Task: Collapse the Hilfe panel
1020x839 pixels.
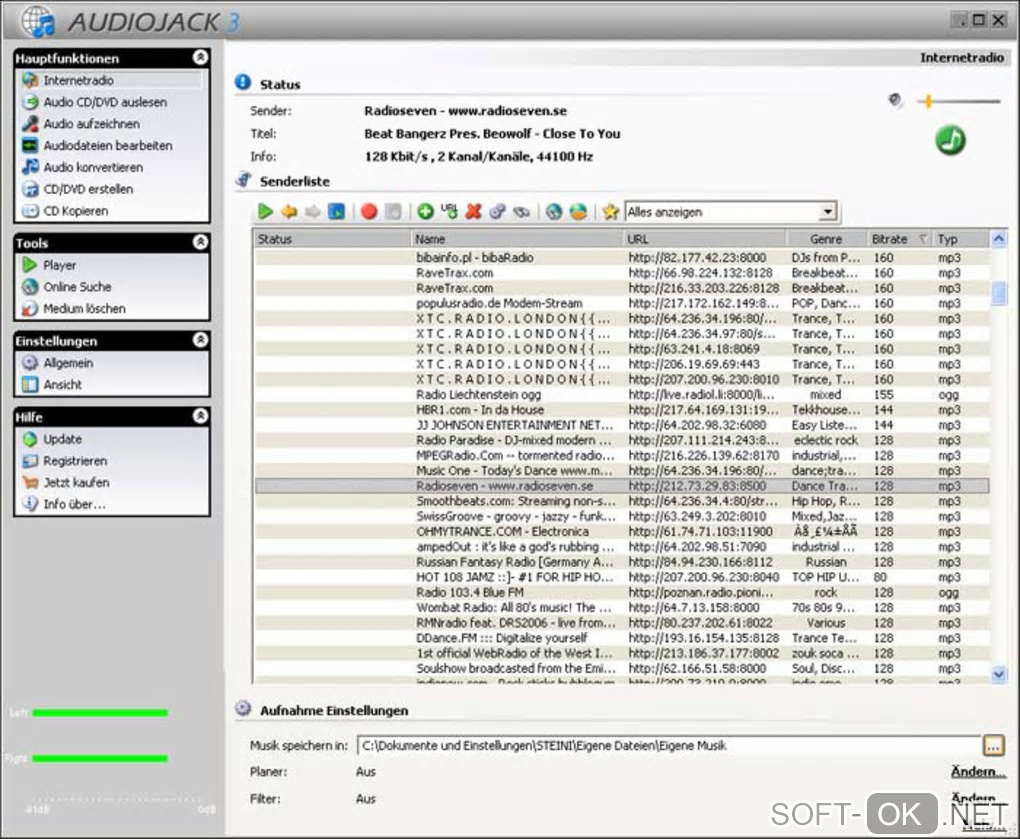Action: click(x=200, y=416)
